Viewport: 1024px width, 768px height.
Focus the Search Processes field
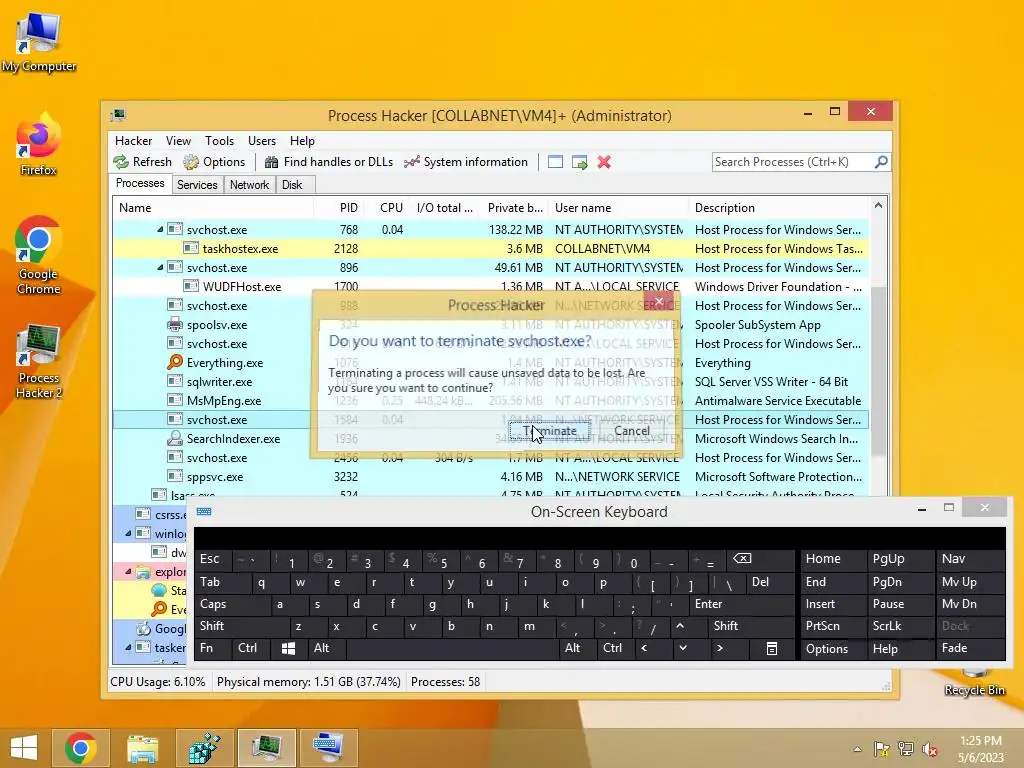[x=793, y=162]
